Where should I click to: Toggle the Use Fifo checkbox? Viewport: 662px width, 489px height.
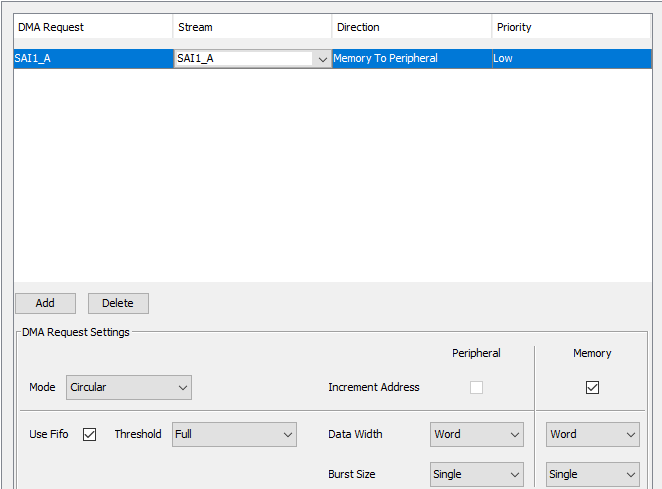coord(90,434)
